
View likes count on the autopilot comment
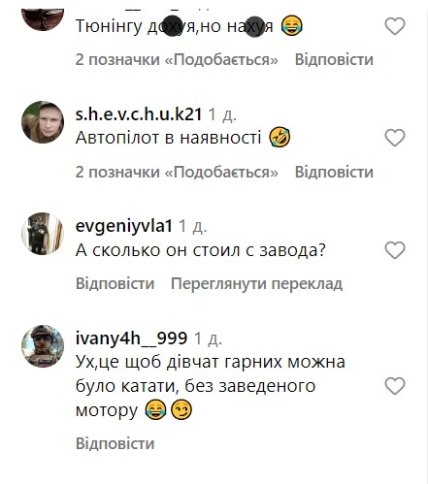tap(177, 172)
